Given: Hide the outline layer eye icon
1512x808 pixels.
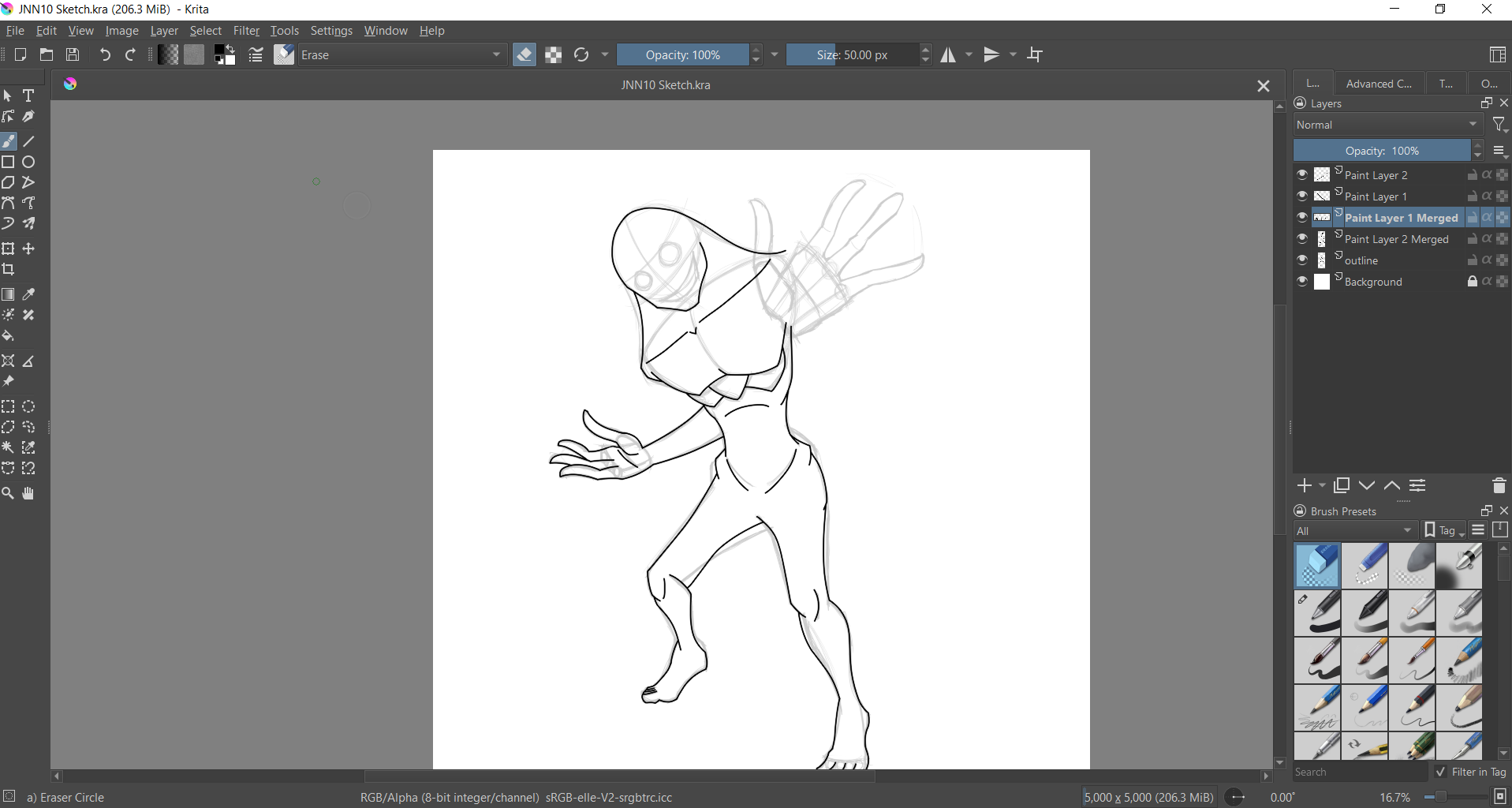Looking at the screenshot, I should [x=1302, y=260].
